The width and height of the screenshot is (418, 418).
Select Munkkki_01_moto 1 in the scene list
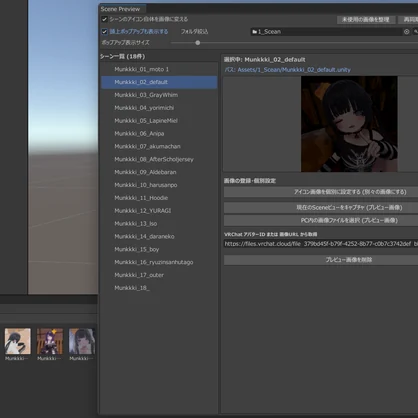coord(159,69)
